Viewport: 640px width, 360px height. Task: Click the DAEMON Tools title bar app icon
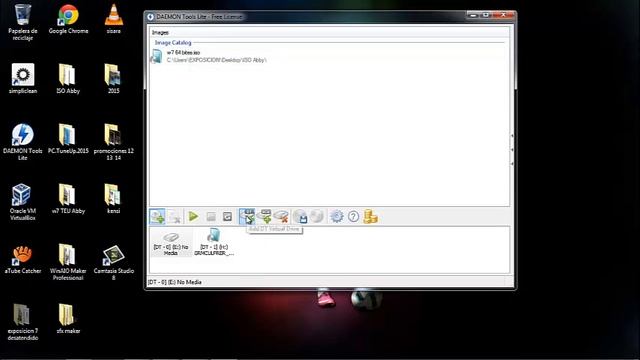150,17
